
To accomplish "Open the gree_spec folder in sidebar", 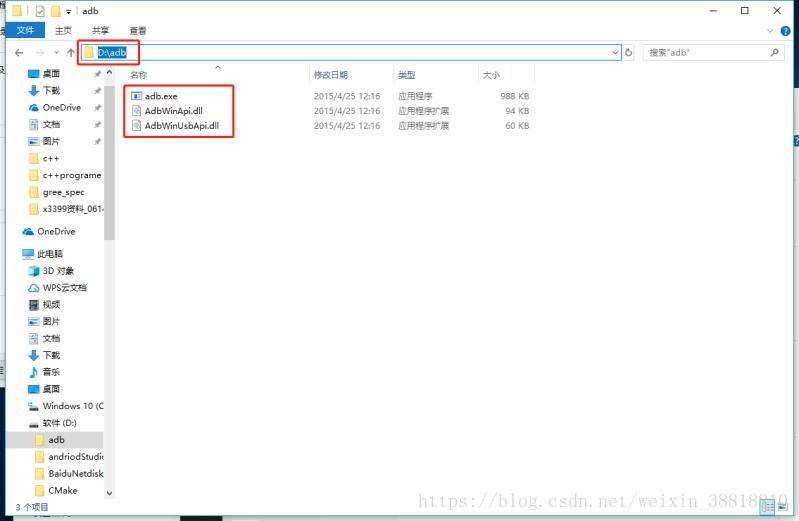I will click(63, 192).
